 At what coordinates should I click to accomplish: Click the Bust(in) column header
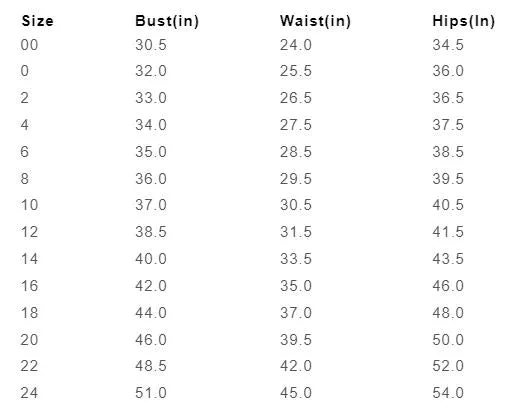[x=167, y=21]
